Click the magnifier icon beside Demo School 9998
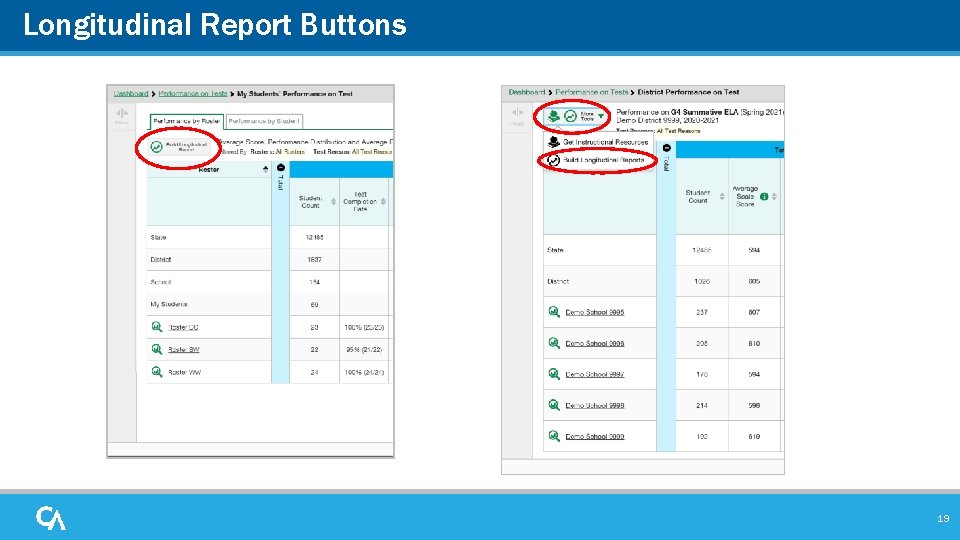960x540 pixels. click(x=554, y=405)
